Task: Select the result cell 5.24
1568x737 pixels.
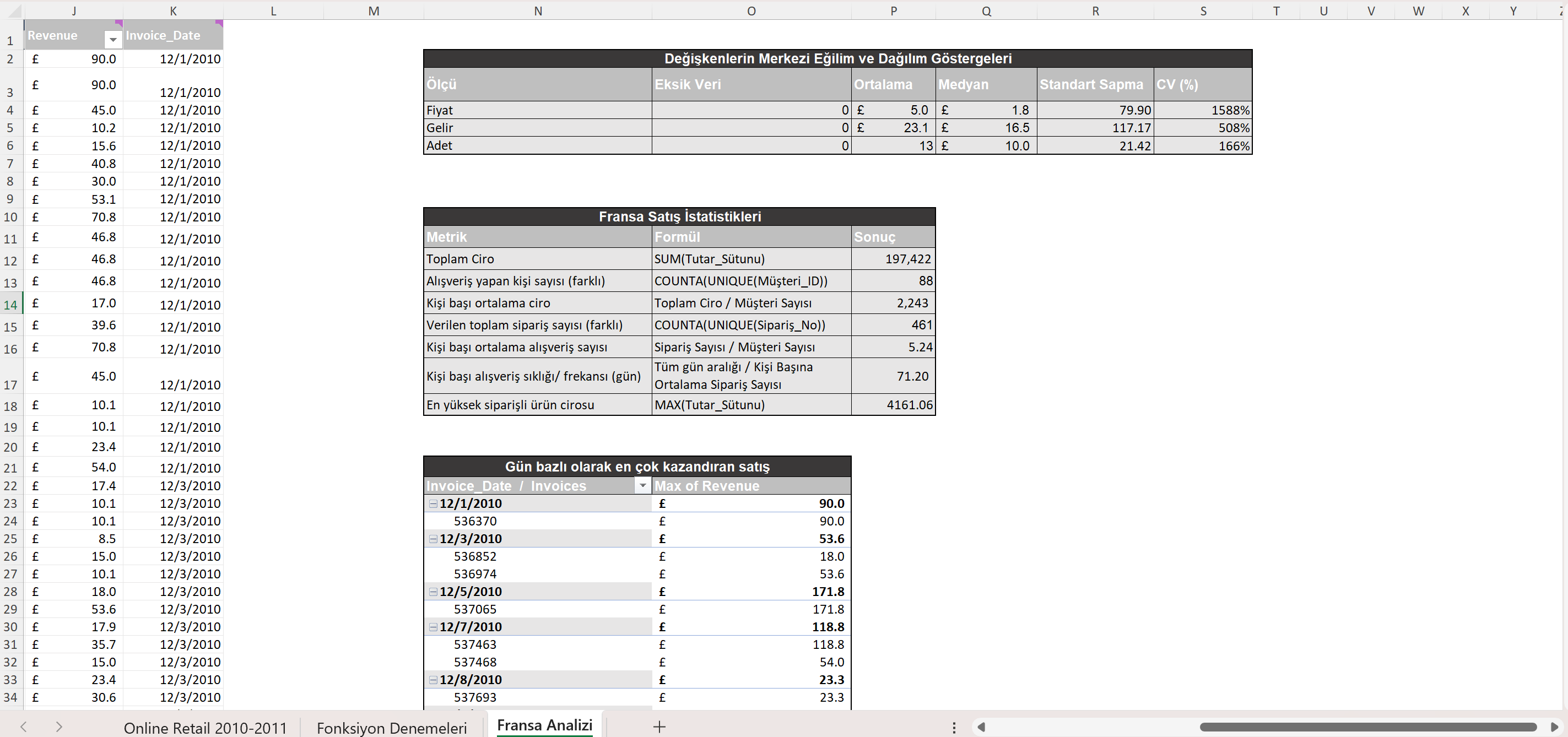Action: coord(893,346)
